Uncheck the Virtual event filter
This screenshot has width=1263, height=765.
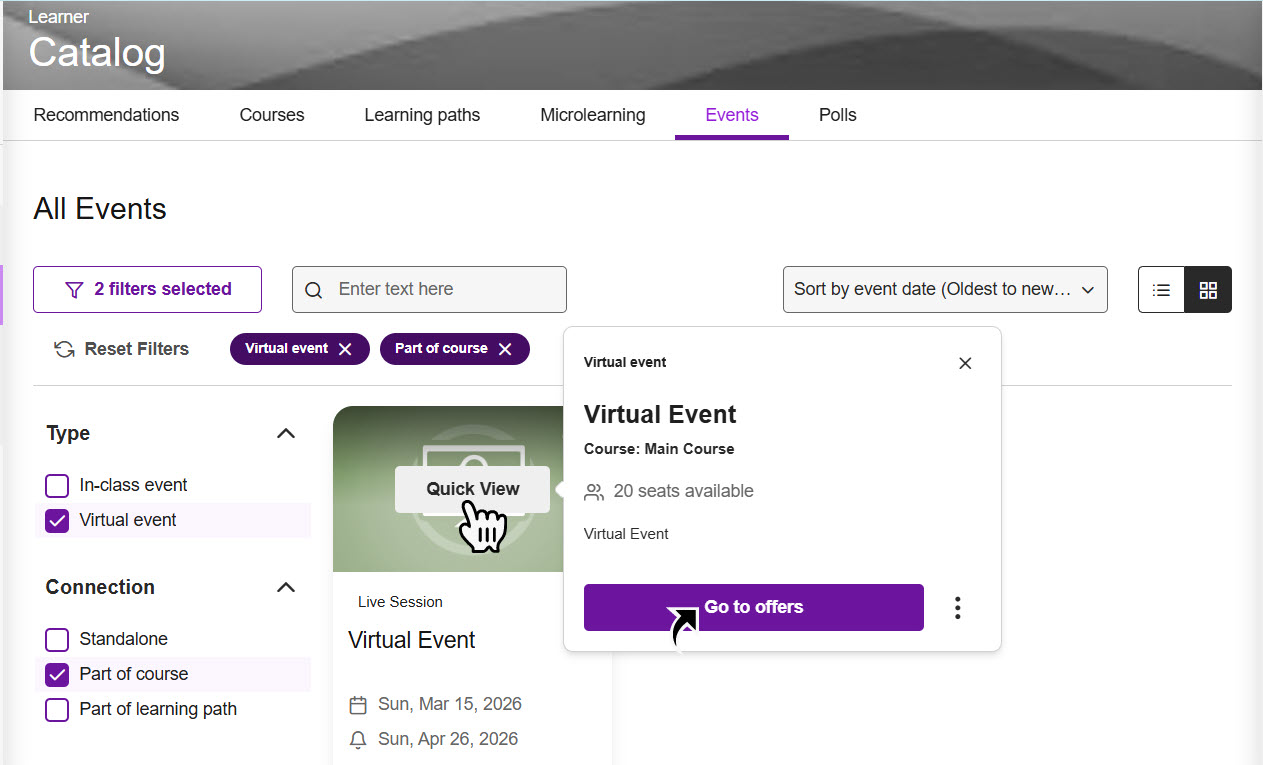point(57,520)
